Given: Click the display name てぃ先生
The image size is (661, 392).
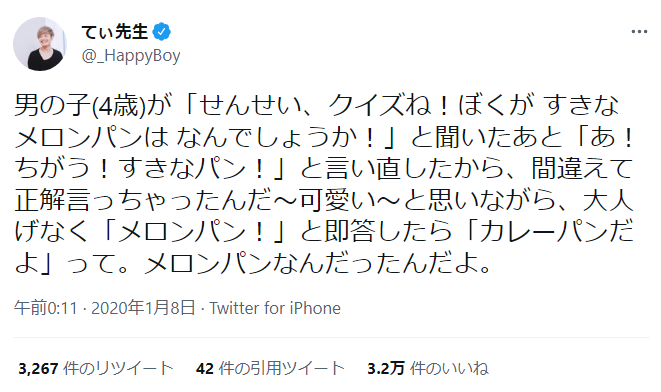Looking at the screenshot, I should [115, 32].
